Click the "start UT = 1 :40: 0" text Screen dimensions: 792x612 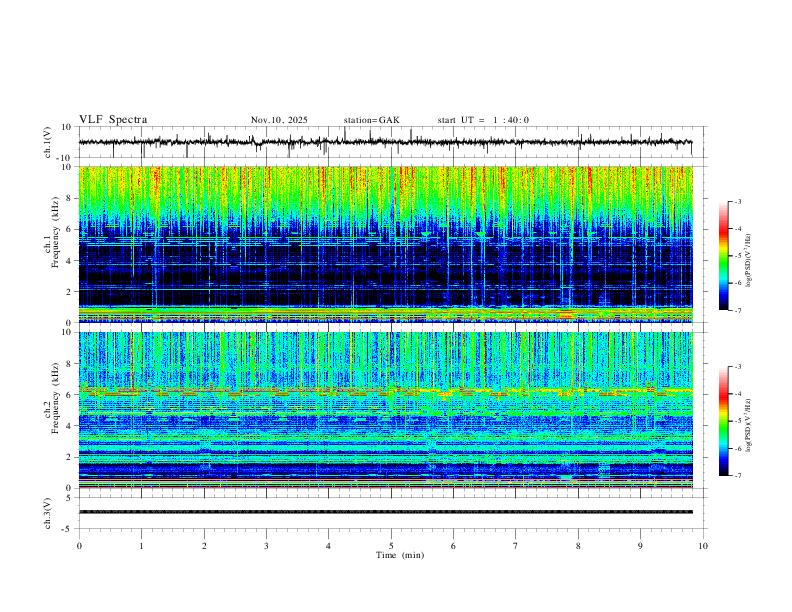pyautogui.click(x=483, y=120)
